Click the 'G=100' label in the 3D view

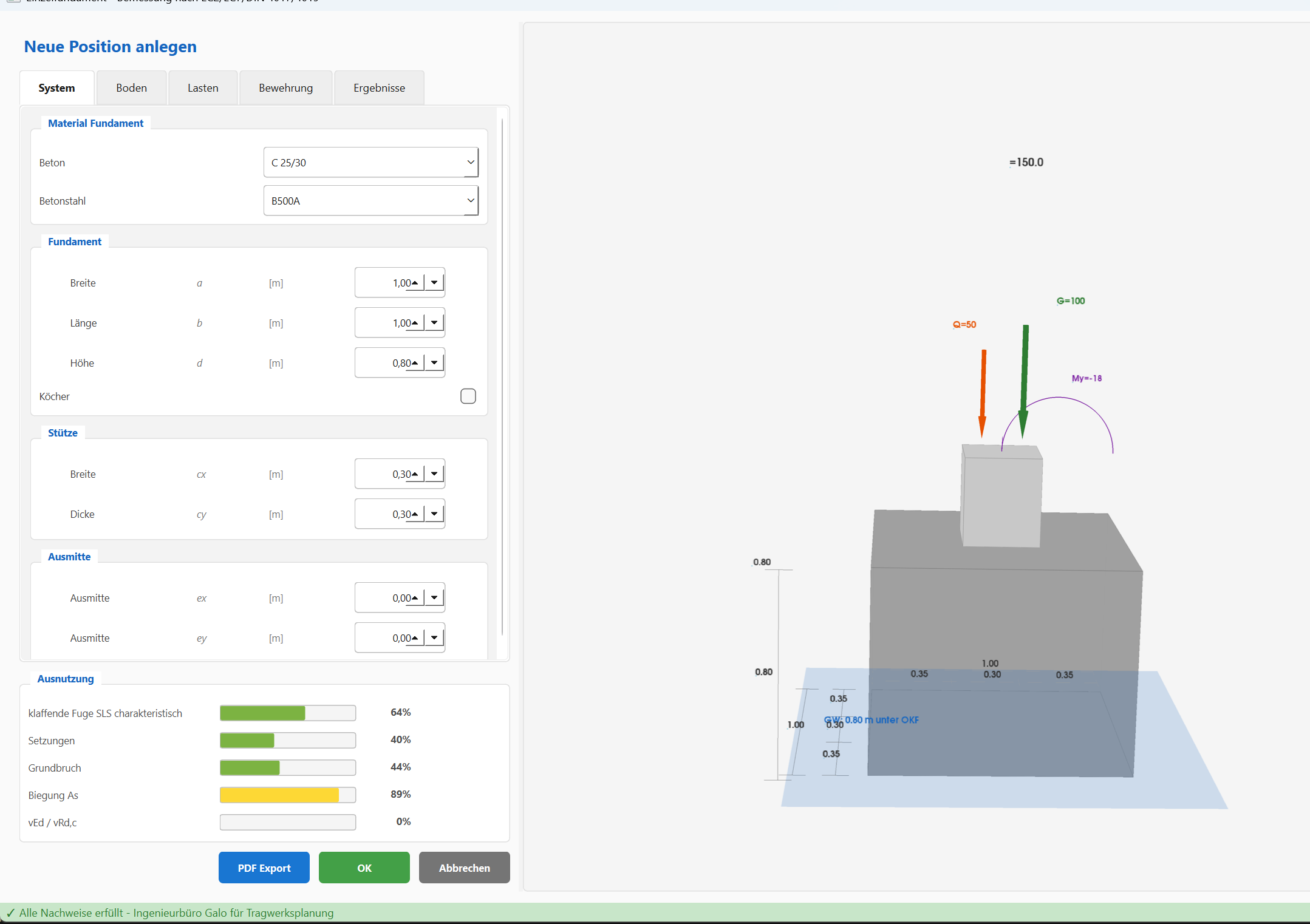(x=1071, y=301)
